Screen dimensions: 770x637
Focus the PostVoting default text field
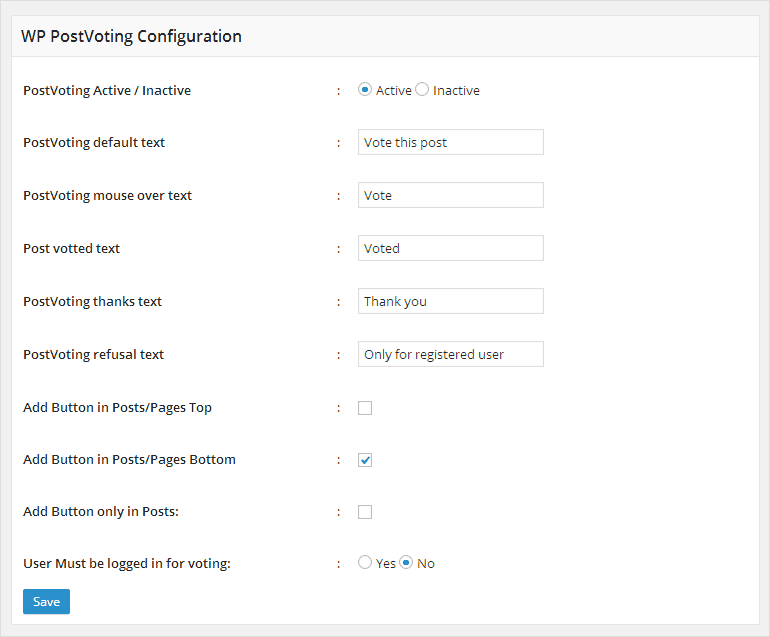click(x=451, y=142)
